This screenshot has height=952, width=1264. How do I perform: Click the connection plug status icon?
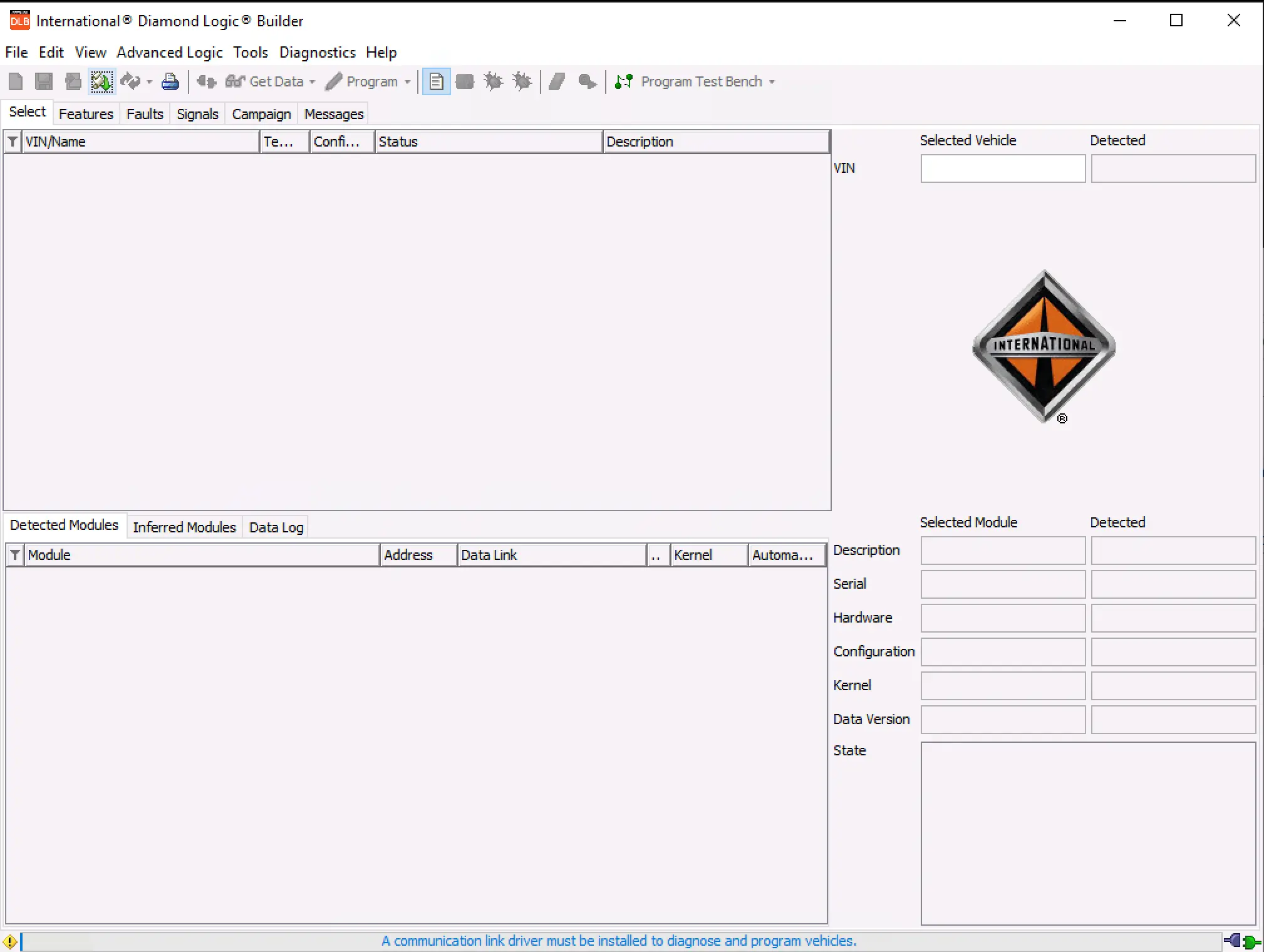click(x=1241, y=941)
